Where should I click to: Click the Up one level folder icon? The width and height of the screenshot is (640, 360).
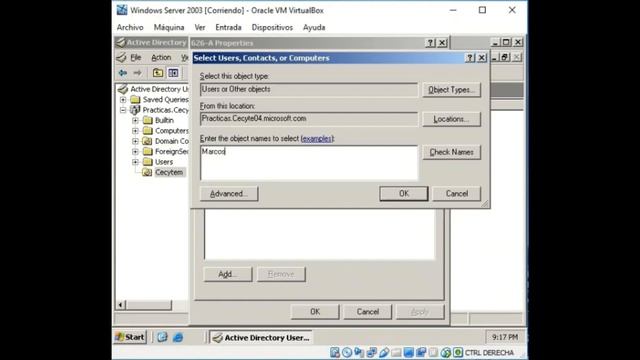pyautogui.click(x=158, y=73)
